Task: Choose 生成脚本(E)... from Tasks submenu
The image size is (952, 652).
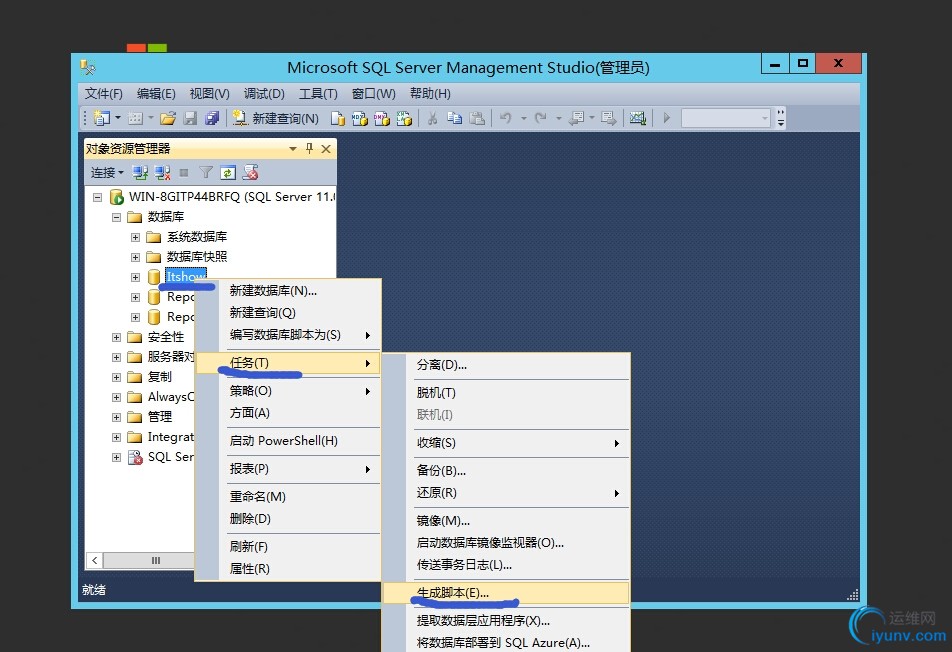Action: [505, 593]
